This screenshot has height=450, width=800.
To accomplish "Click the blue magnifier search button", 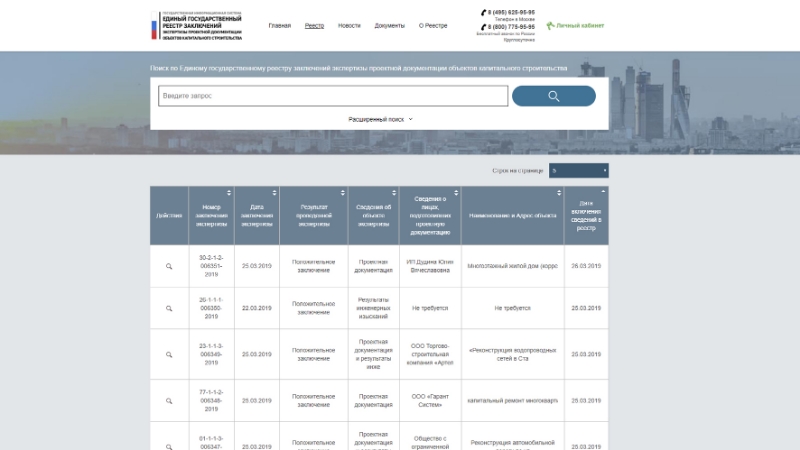I will (553, 96).
